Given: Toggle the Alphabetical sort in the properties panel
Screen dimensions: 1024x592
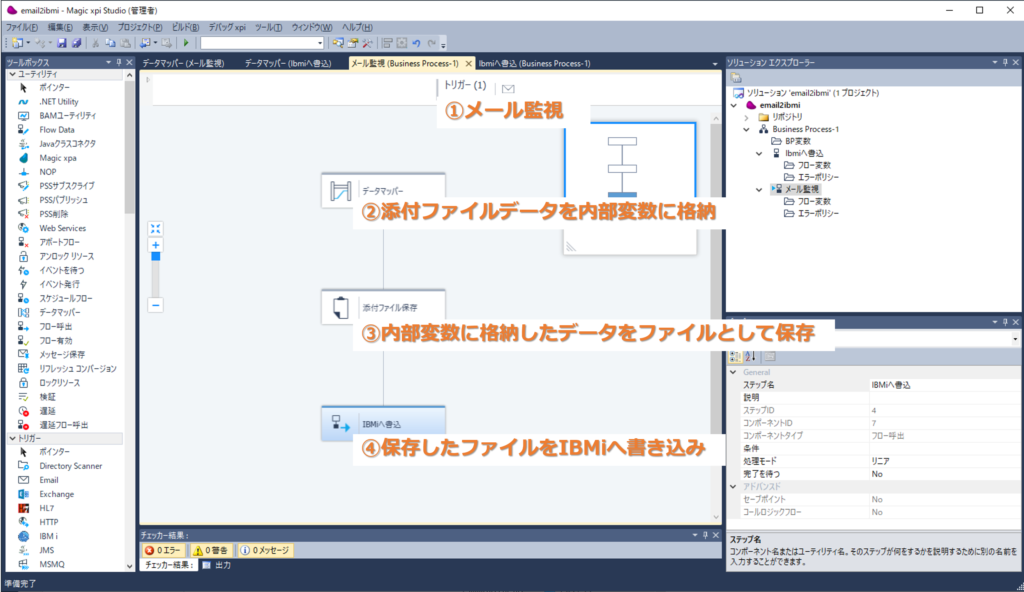Looking at the screenshot, I should coord(750,356).
